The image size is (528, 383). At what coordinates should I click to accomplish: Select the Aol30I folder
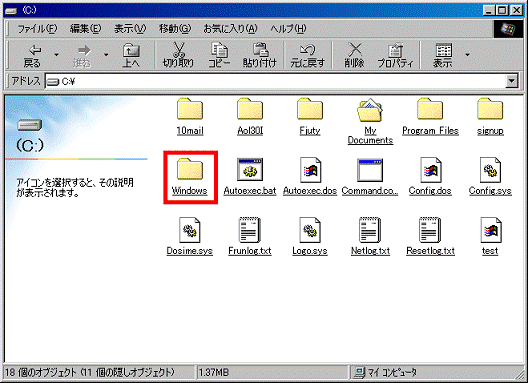[x=250, y=117]
